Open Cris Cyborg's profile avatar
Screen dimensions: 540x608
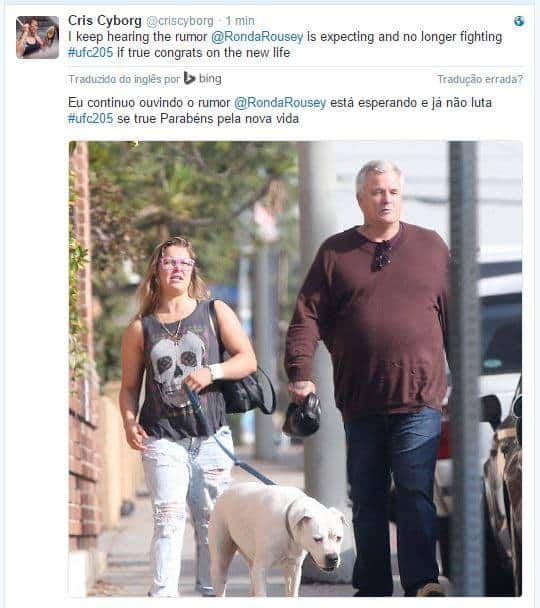click(38, 37)
